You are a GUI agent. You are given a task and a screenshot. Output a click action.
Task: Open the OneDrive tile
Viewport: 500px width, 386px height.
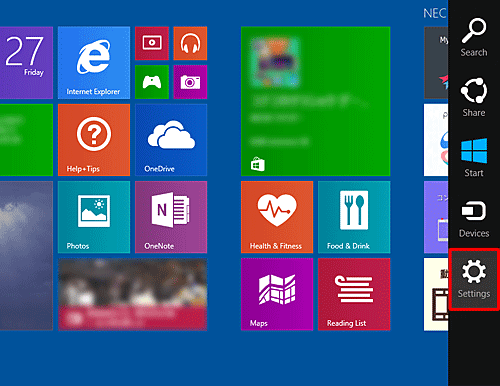pyautogui.click(x=171, y=140)
